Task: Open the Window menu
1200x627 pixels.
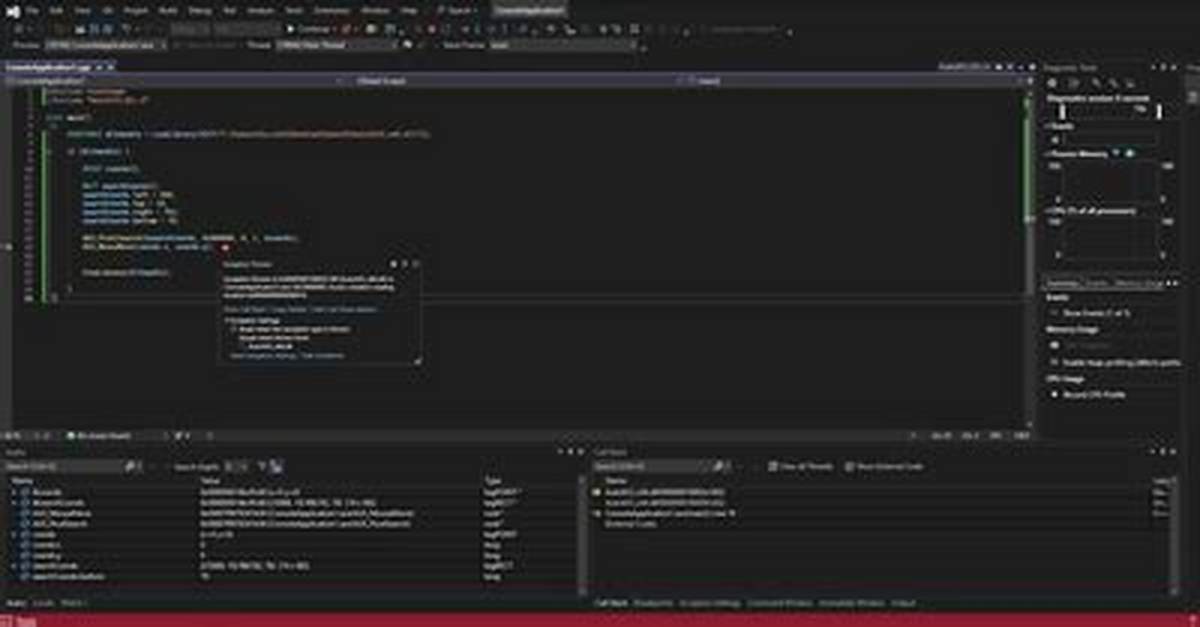Action: [375, 10]
